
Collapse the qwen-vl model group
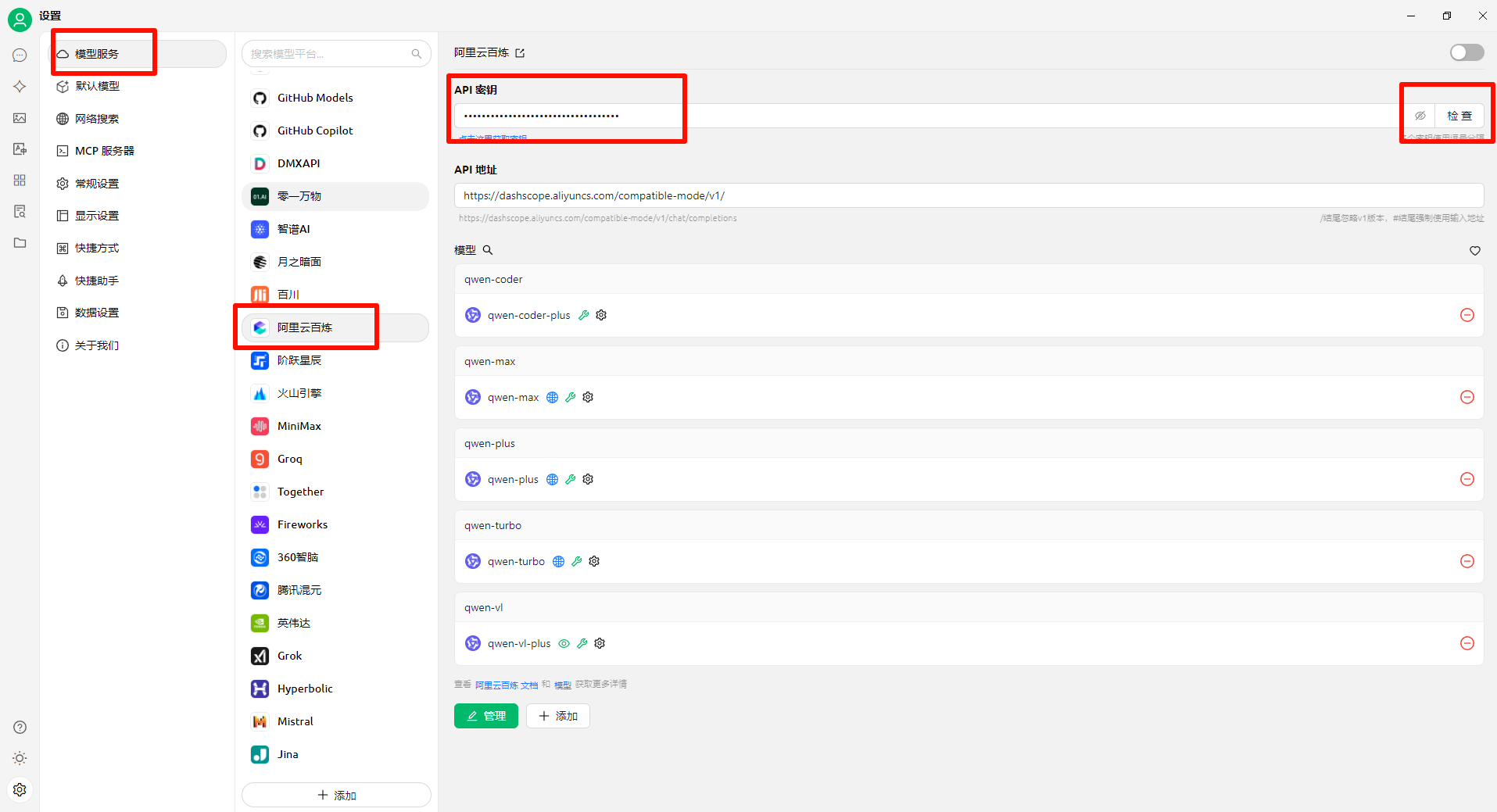(969, 607)
